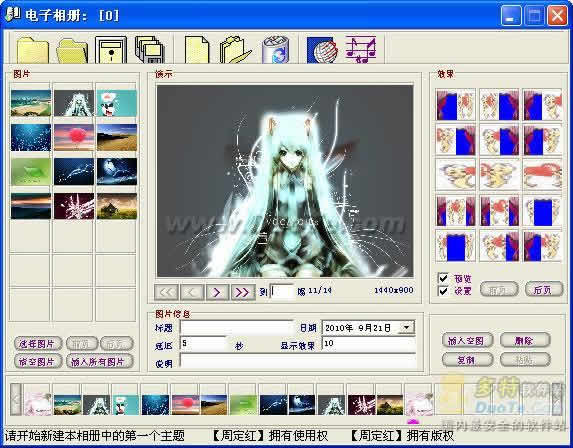Select house in field slide in bottom filmstrip

[390, 405]
